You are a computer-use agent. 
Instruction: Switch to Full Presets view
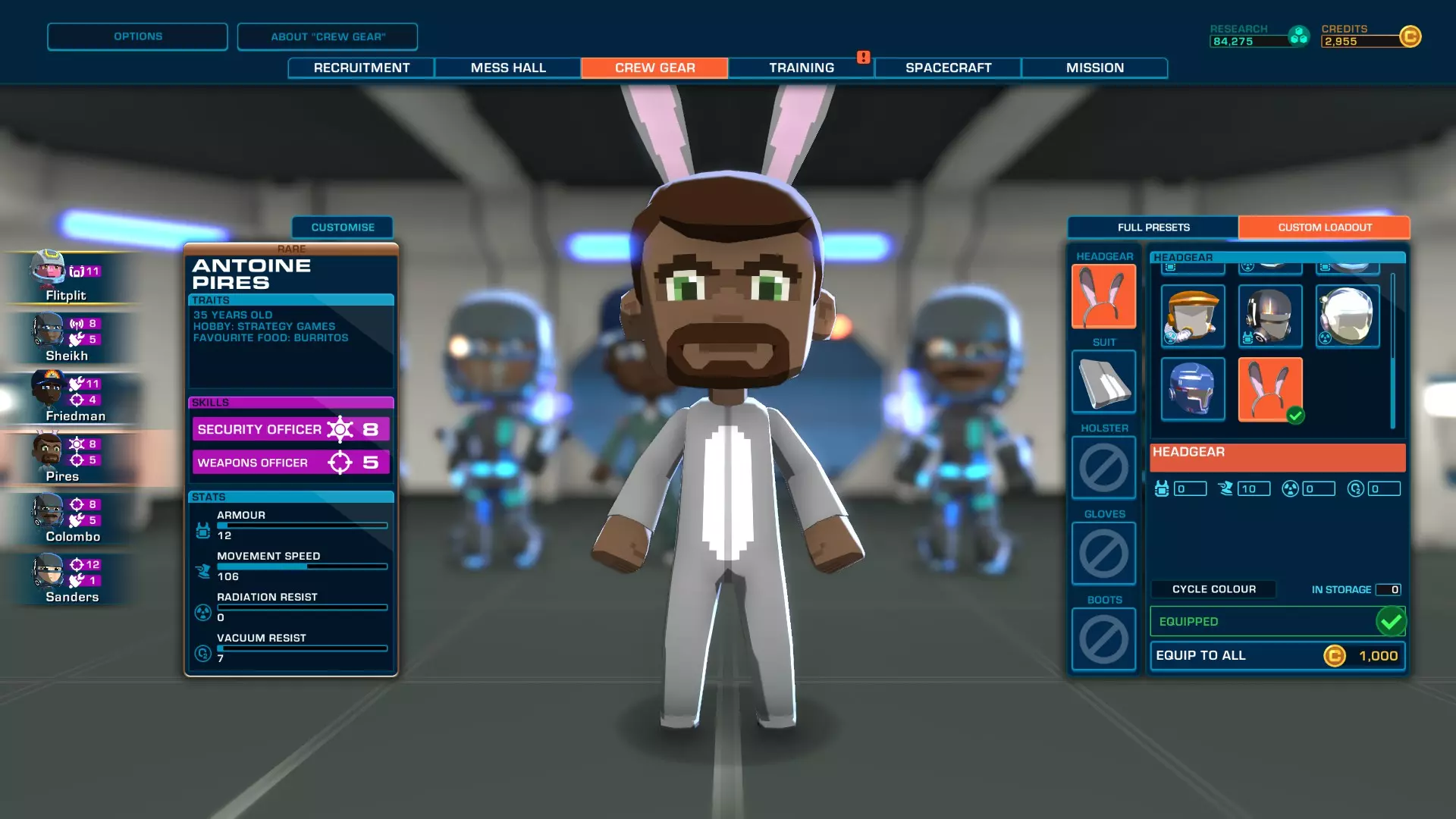(1153, 227)
